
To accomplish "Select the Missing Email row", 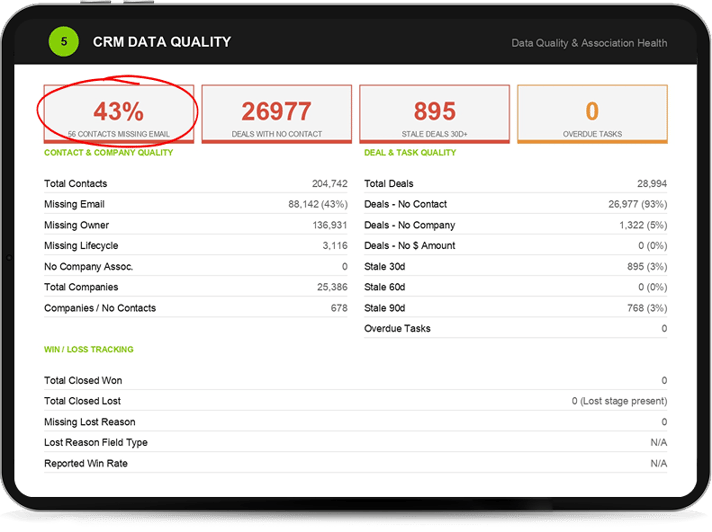I will tap(196, 204).
